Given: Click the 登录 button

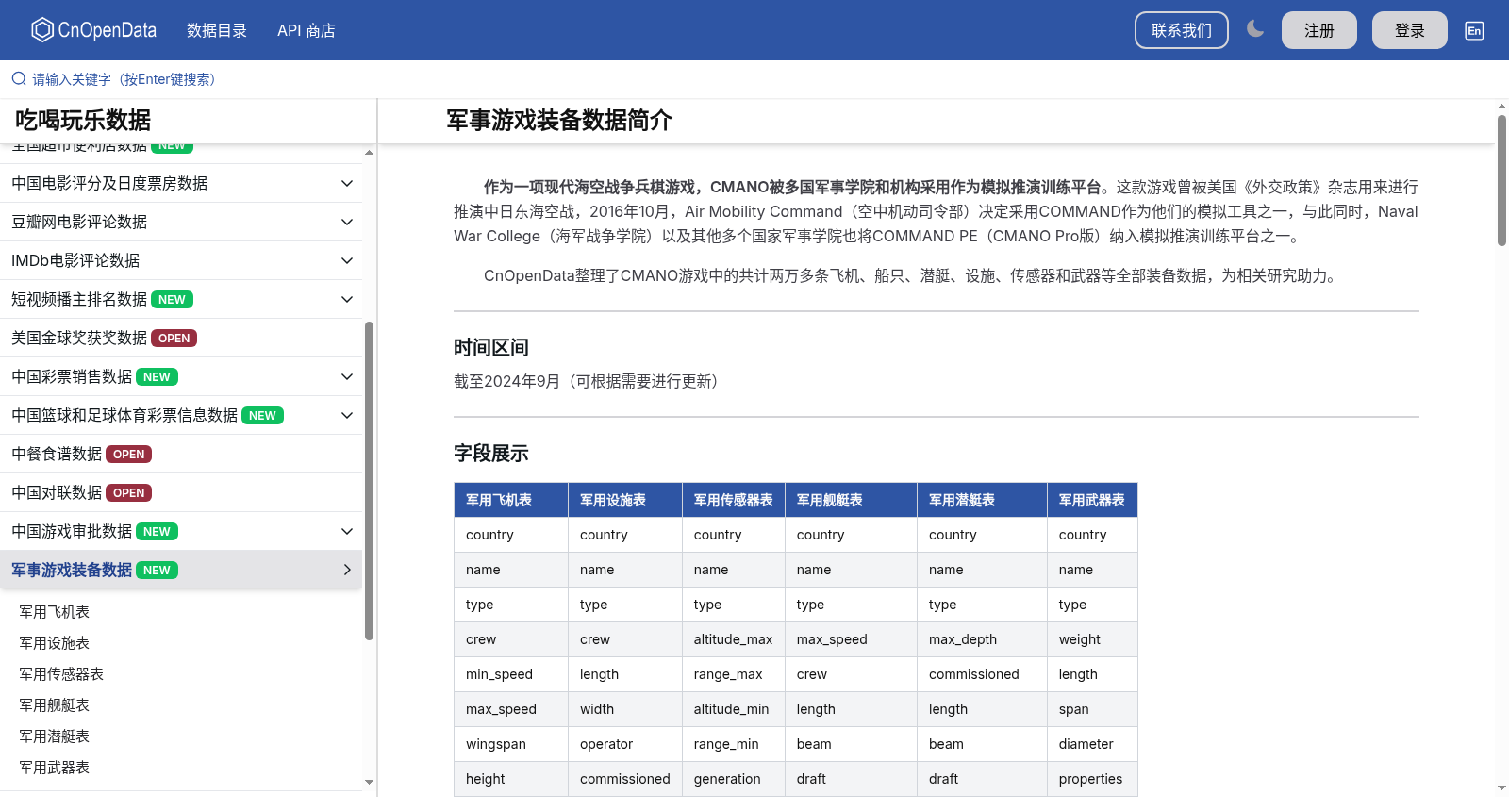Looking at the screenshot, I should click(1410, 30).
